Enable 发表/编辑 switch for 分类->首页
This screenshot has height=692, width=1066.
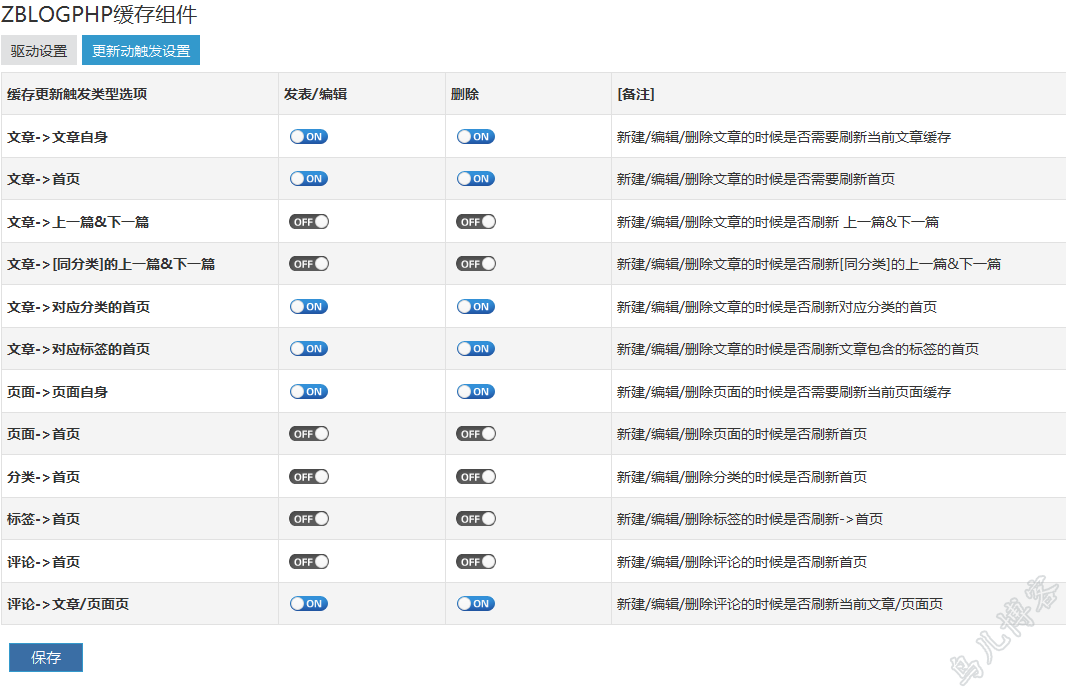(x=309, y=477)
